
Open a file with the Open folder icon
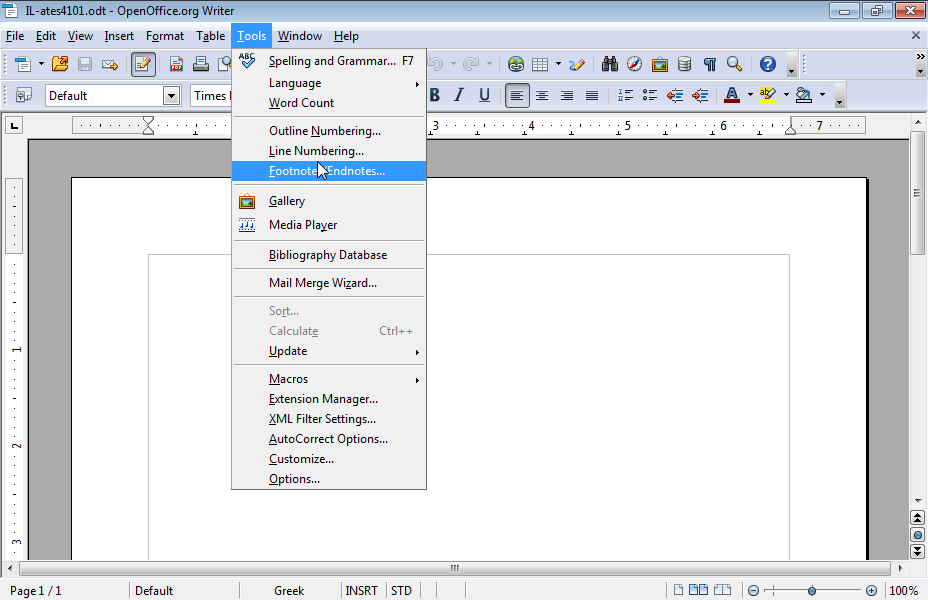[60, 64]
